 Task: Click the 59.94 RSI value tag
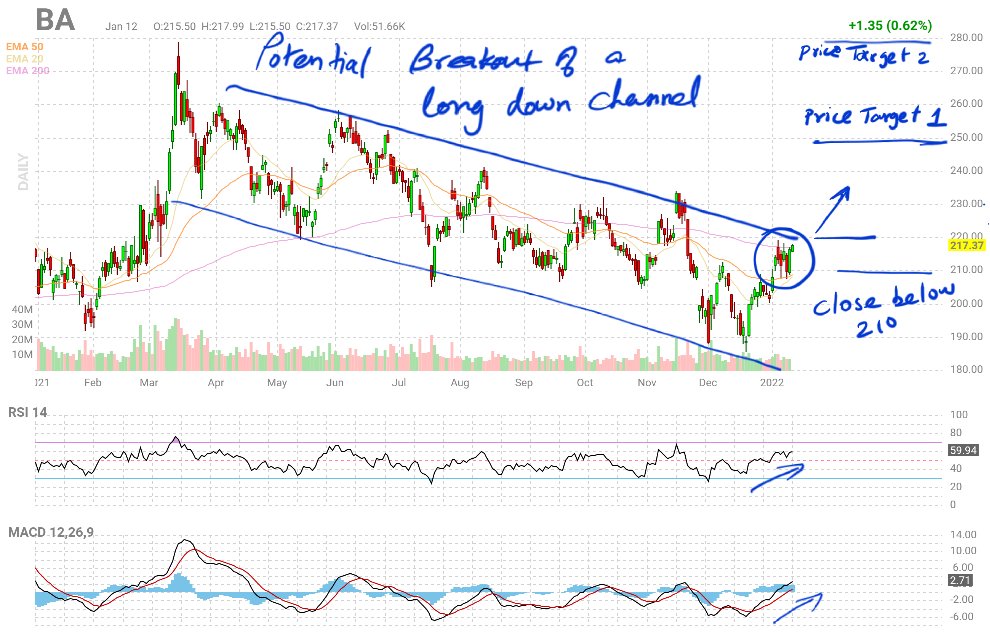[x=963, y=450]
